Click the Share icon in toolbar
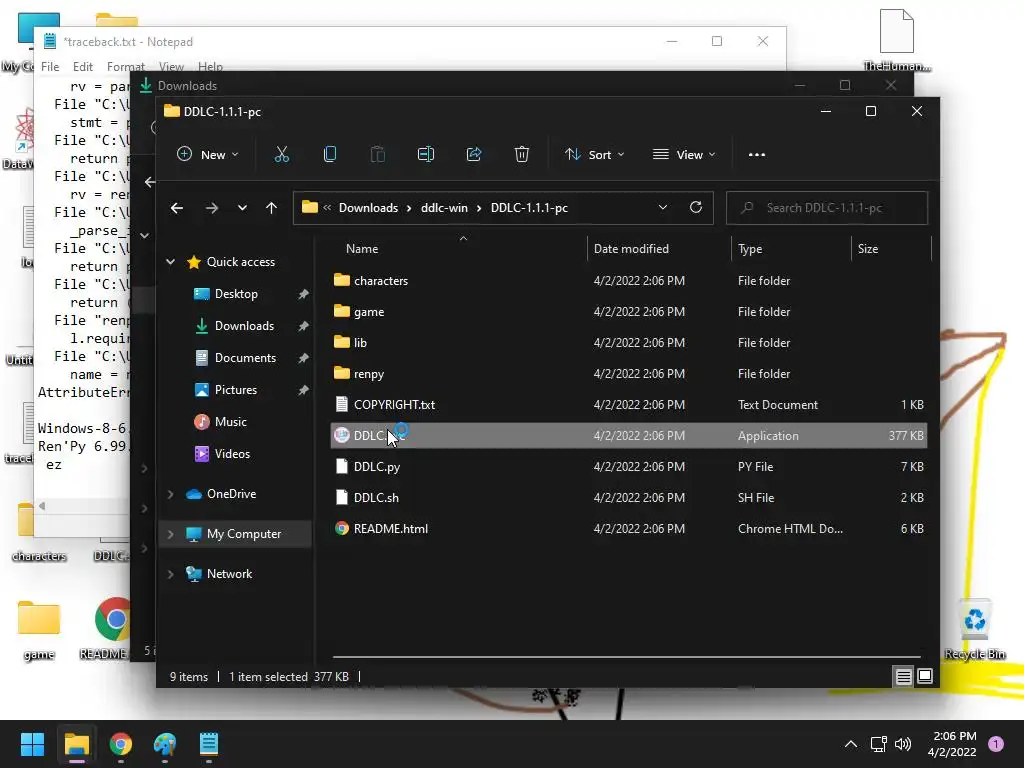The width and height of the screenshot is (1024, 768). pyautogui.click(x=473, y=155)
